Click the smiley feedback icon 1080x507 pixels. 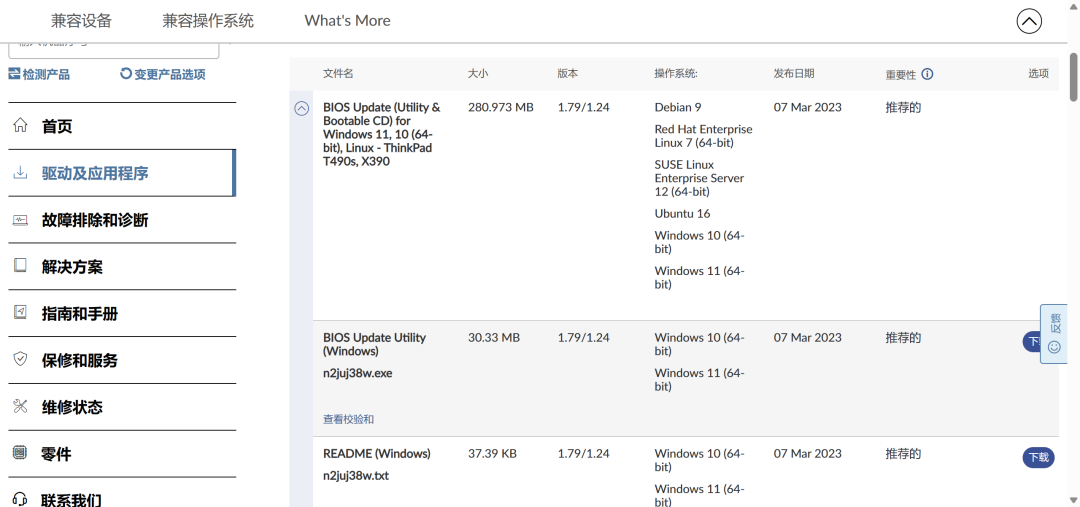coord(1054,347)
